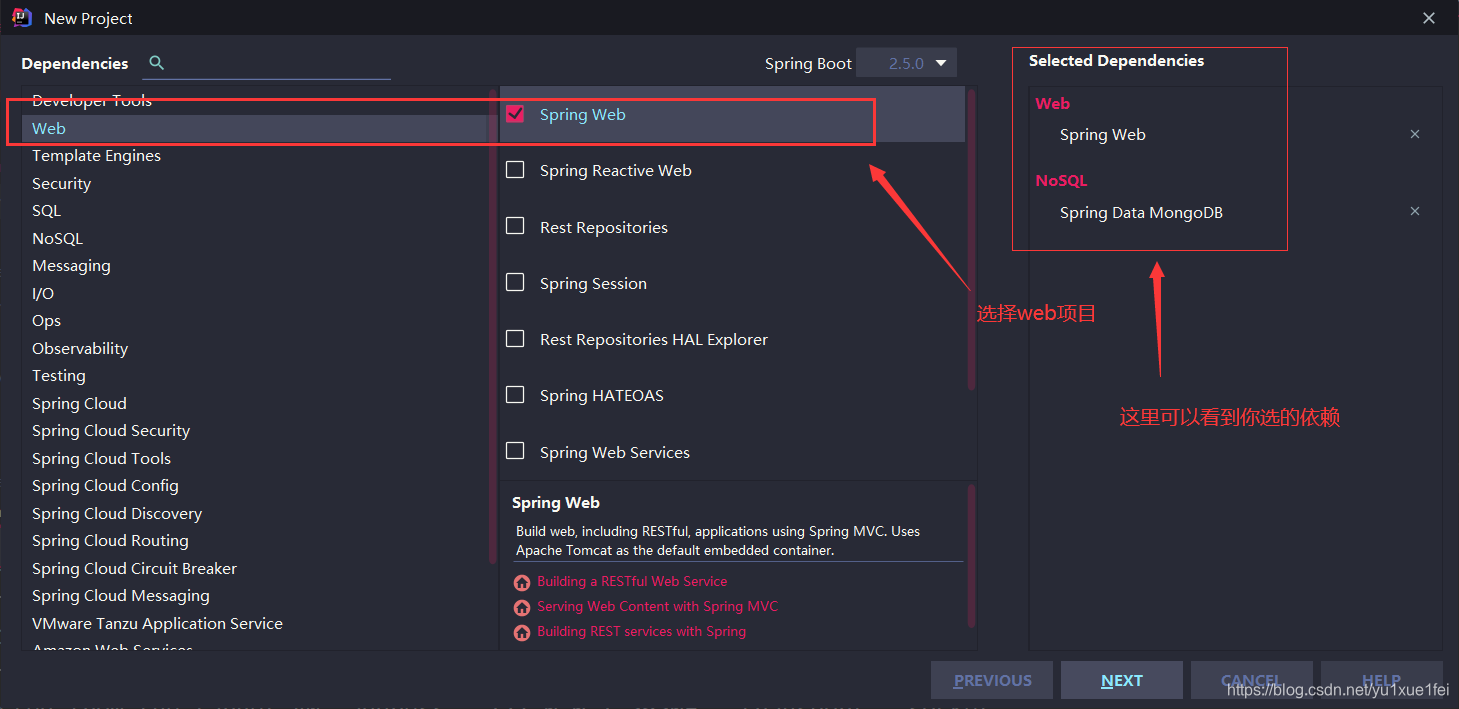Open the Spring Boot version dropdown
The image size is (1459, 709).
coord(907,63)
